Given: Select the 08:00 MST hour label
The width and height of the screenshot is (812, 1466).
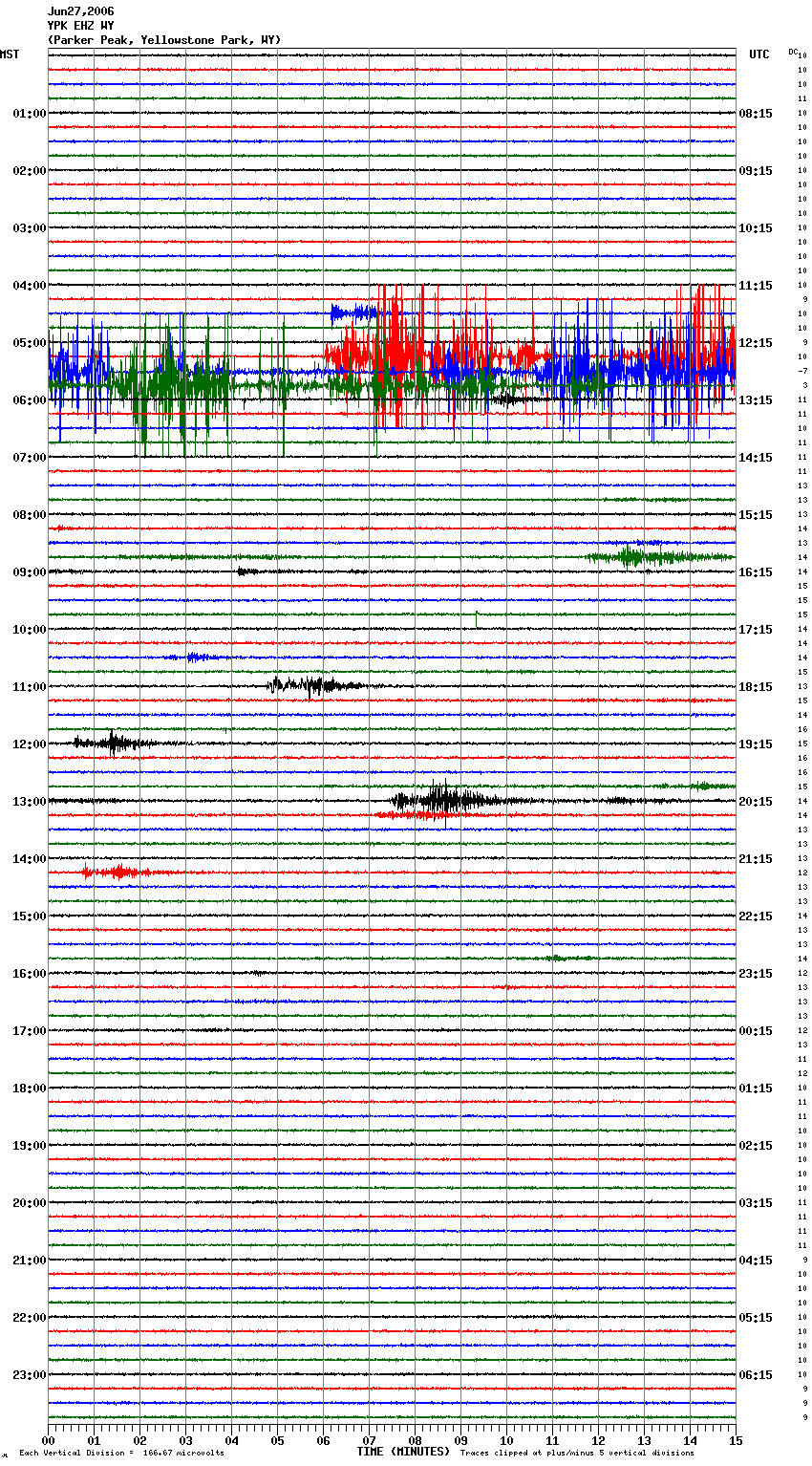Looking at the screenshot, I should (30, 515).
